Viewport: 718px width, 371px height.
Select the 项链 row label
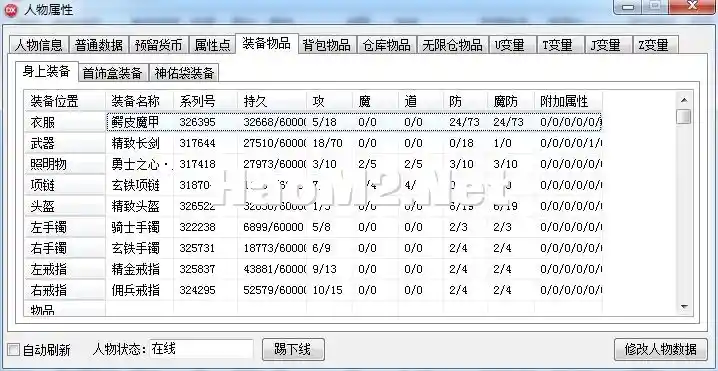pyautogui.click(x=65, y=186)
